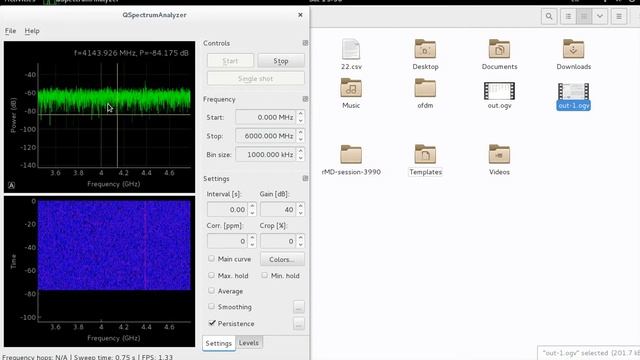Open the File menu
The height and width of the screenshot is (360, 640).
10,31
